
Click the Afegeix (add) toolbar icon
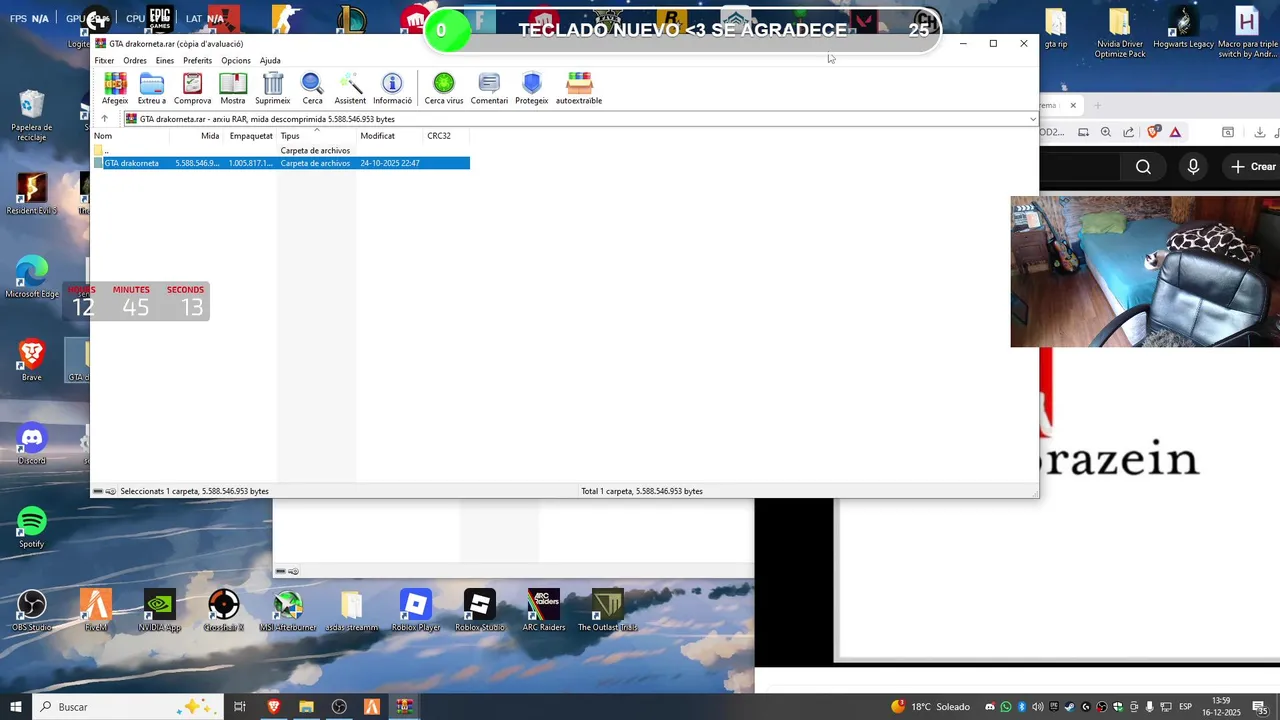coord(115,88)
